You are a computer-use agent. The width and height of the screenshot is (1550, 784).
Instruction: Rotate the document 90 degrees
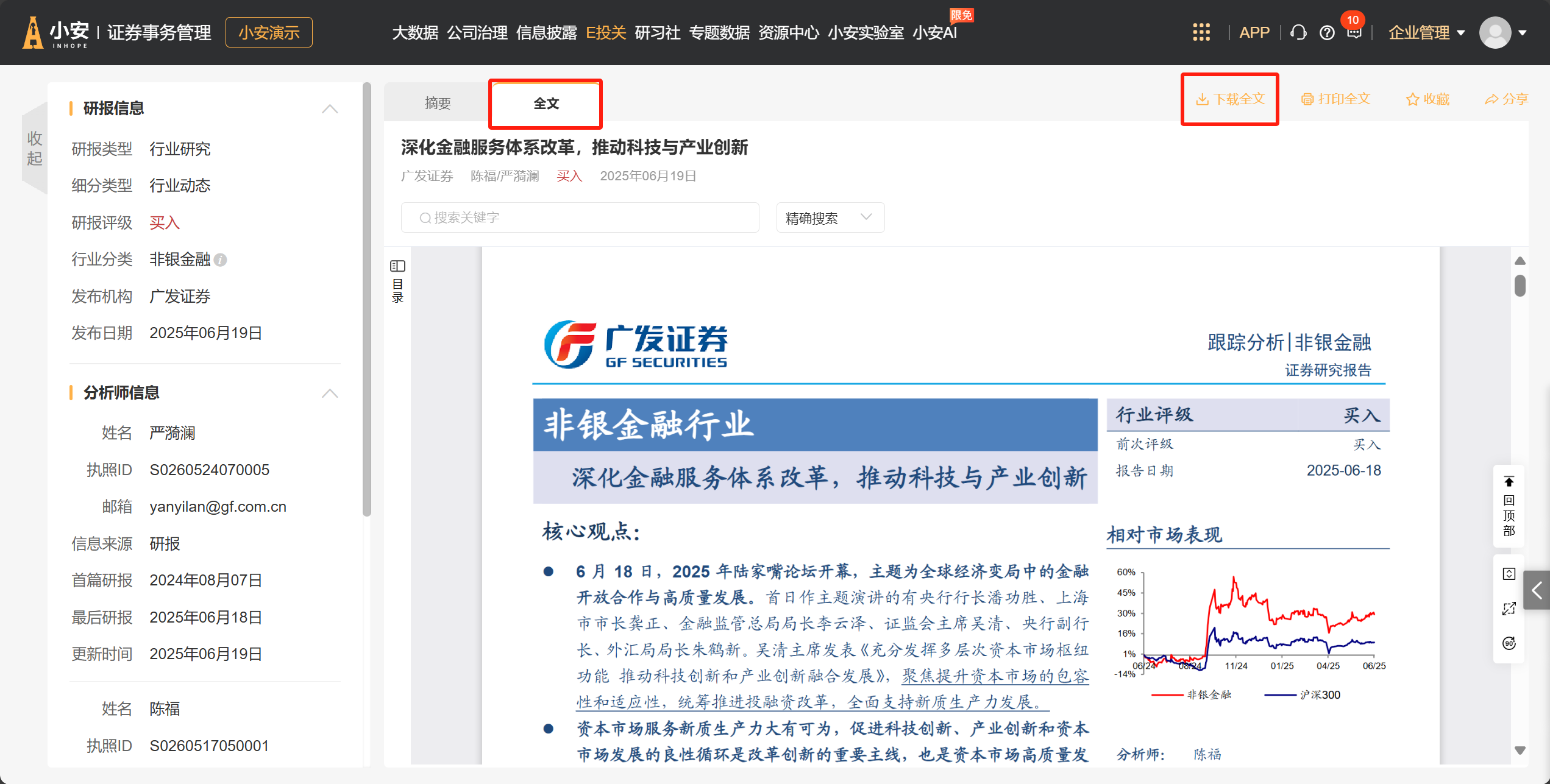click(1509, 643)
